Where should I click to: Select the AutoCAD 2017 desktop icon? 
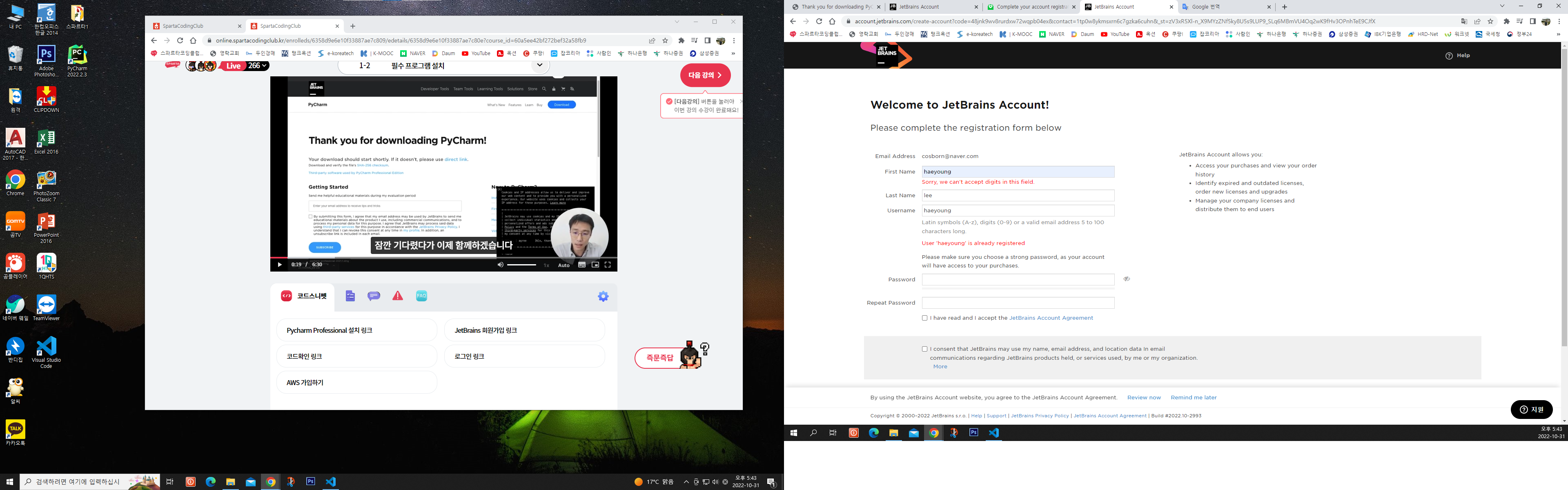pyautogui.click(x=15, y=144)
